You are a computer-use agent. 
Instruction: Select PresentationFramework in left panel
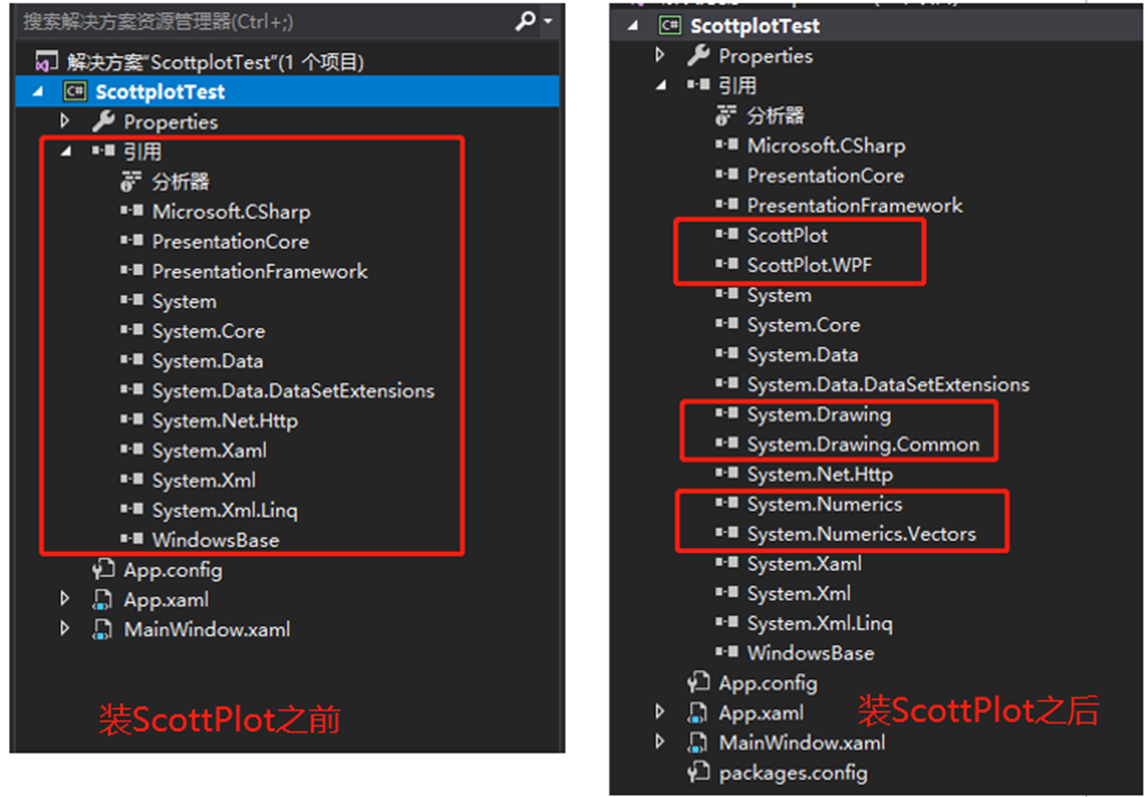tap(259, 272)
